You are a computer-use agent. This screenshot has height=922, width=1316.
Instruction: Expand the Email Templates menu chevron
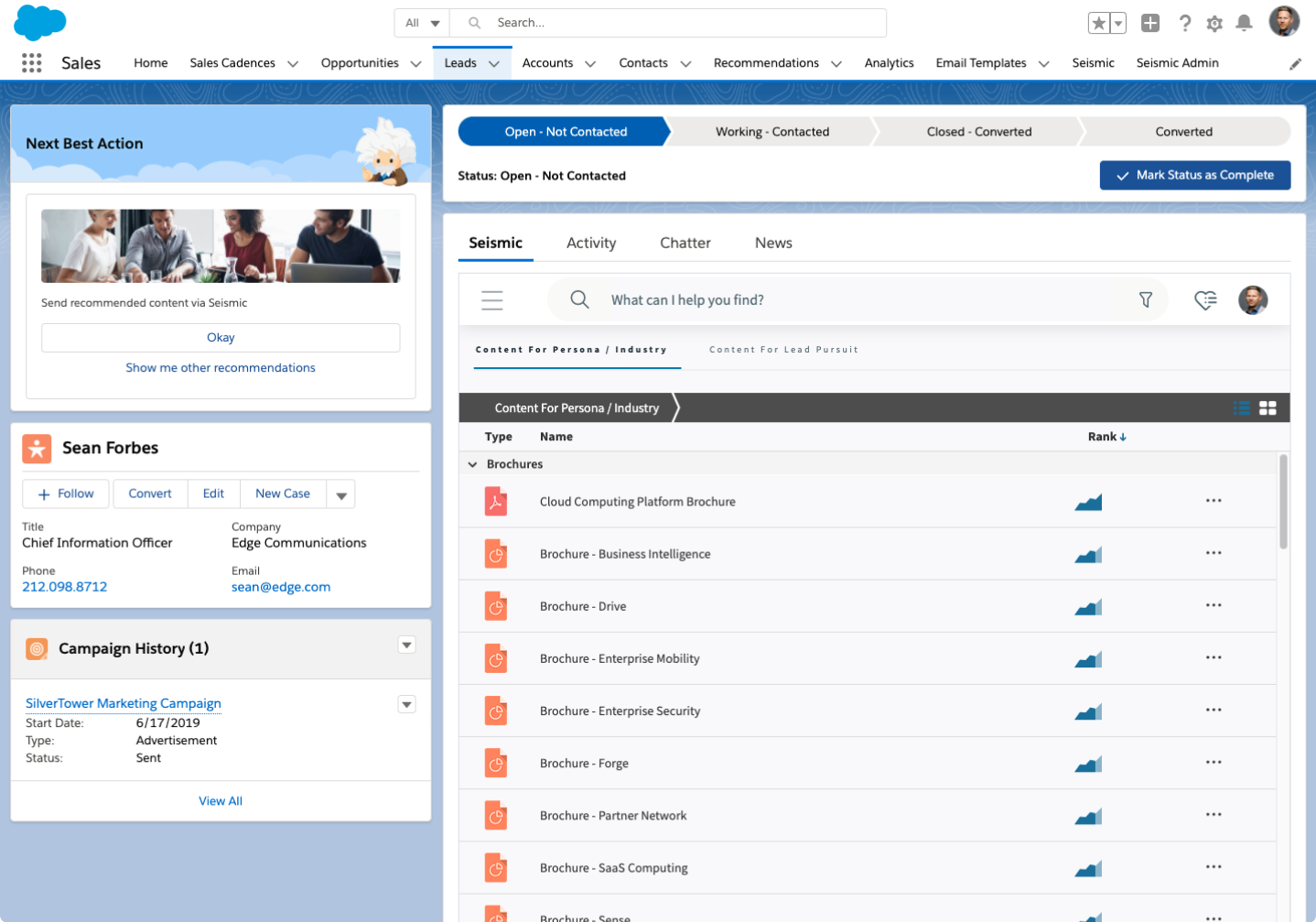pyautogui.click(x=1043, y=64)
